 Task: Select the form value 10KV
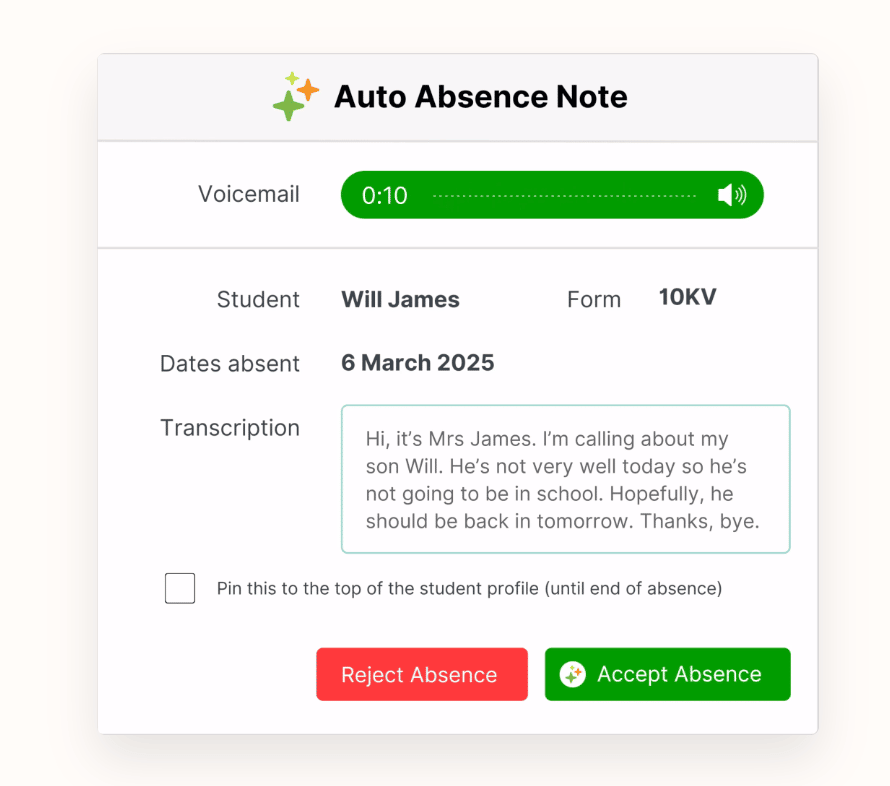click(x=687, y=297)
